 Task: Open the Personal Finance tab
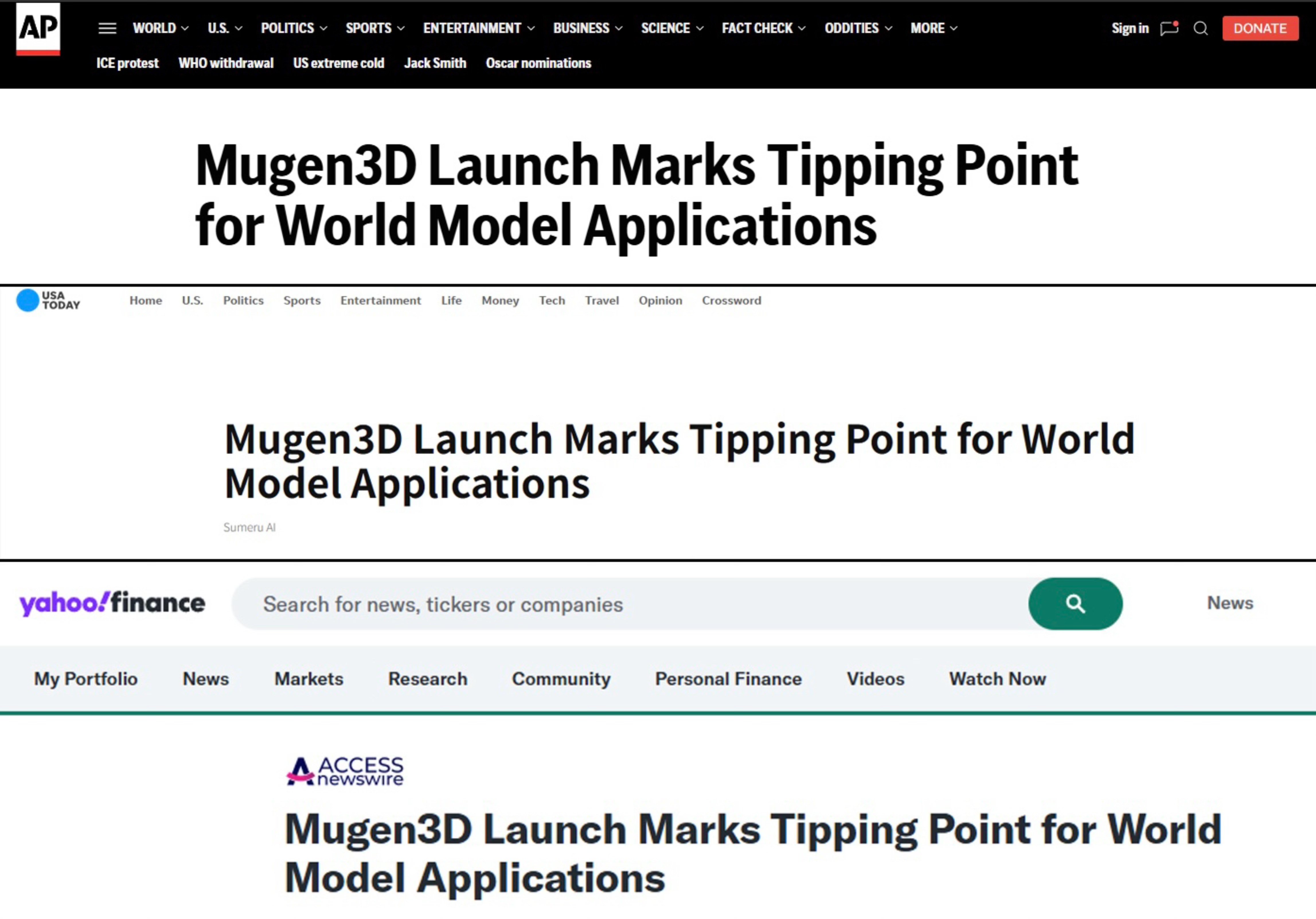click(728, 679)
